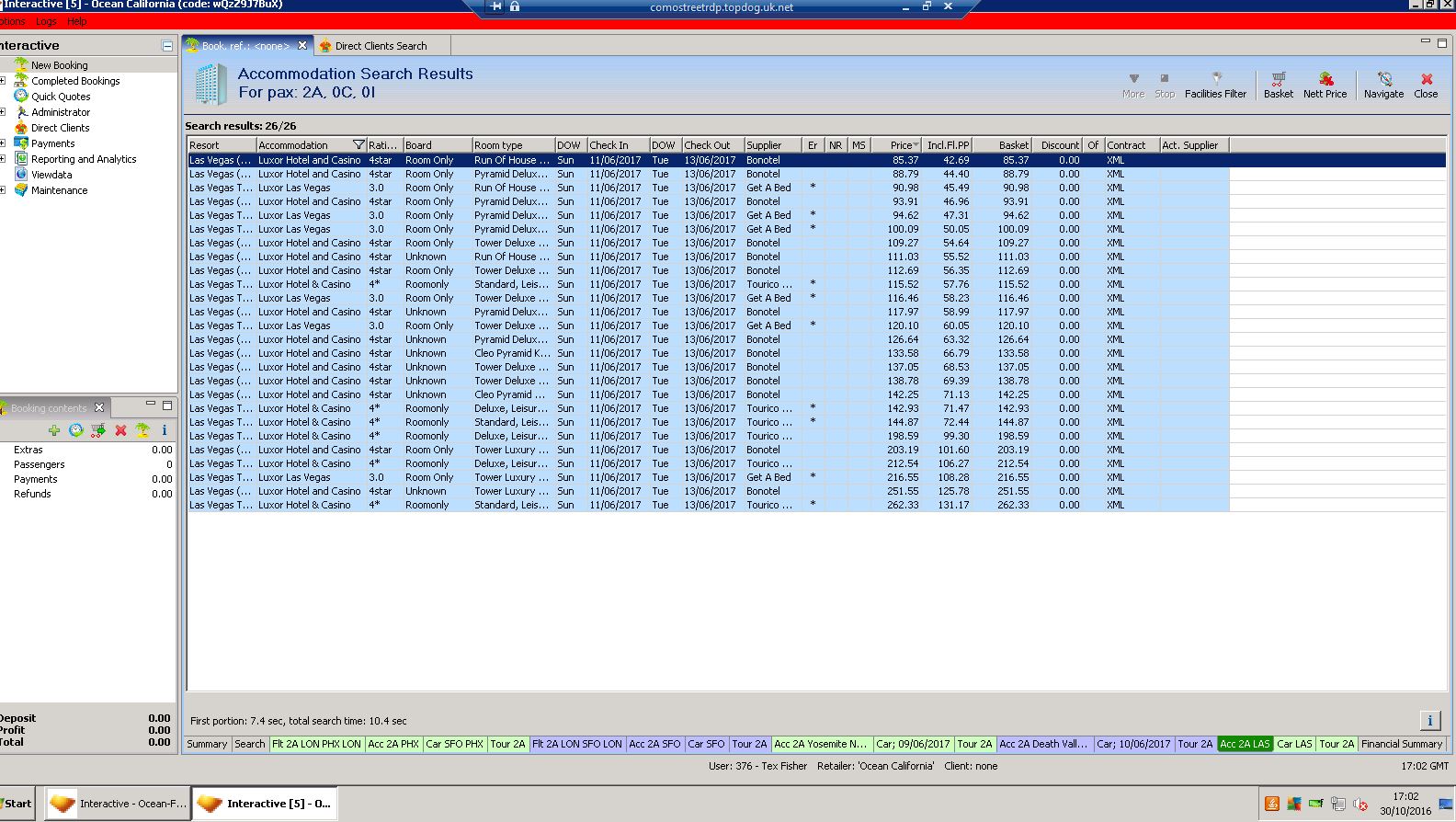The width and height of the screenshot is (1456, 822).
Task: Click the Basket cart icon
Action: (x=1278, y=86)
